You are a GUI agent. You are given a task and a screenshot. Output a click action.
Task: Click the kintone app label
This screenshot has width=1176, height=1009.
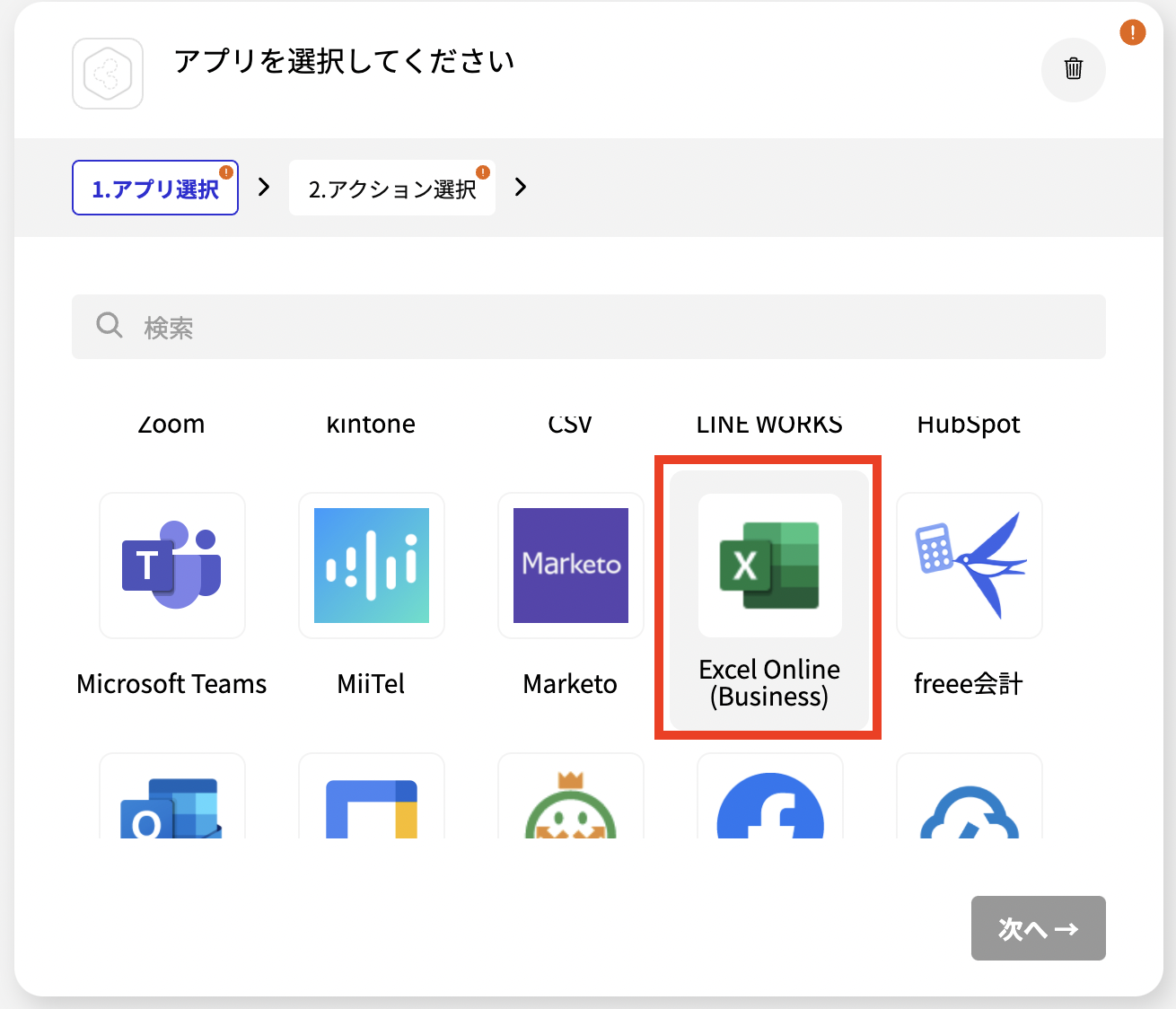pyautogui.click(x=371, y=425)
